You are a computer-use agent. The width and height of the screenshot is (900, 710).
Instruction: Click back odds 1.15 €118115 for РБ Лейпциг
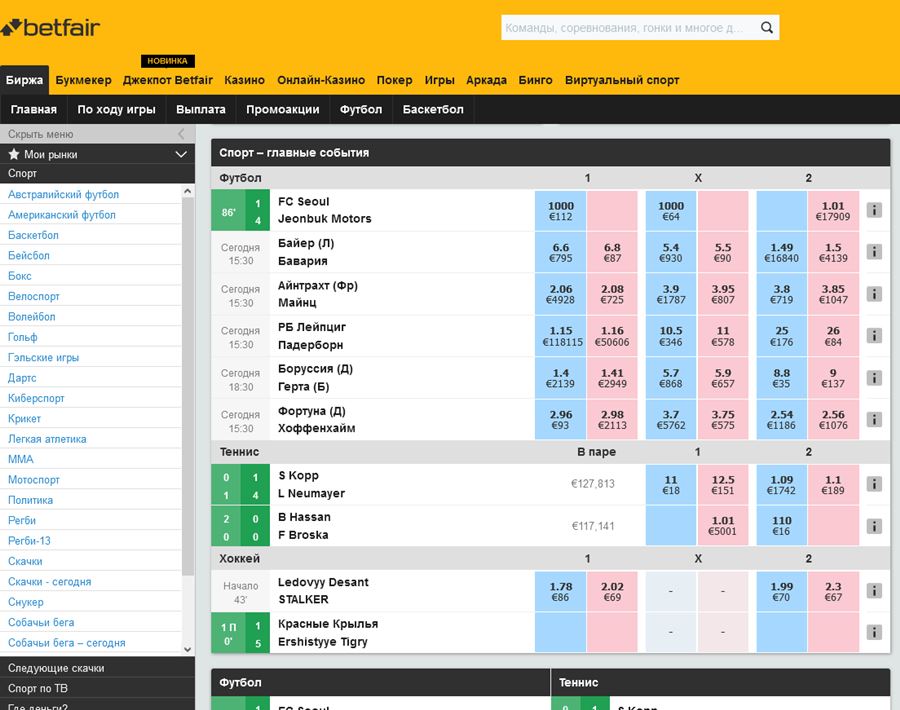click(x=560, y=336)
